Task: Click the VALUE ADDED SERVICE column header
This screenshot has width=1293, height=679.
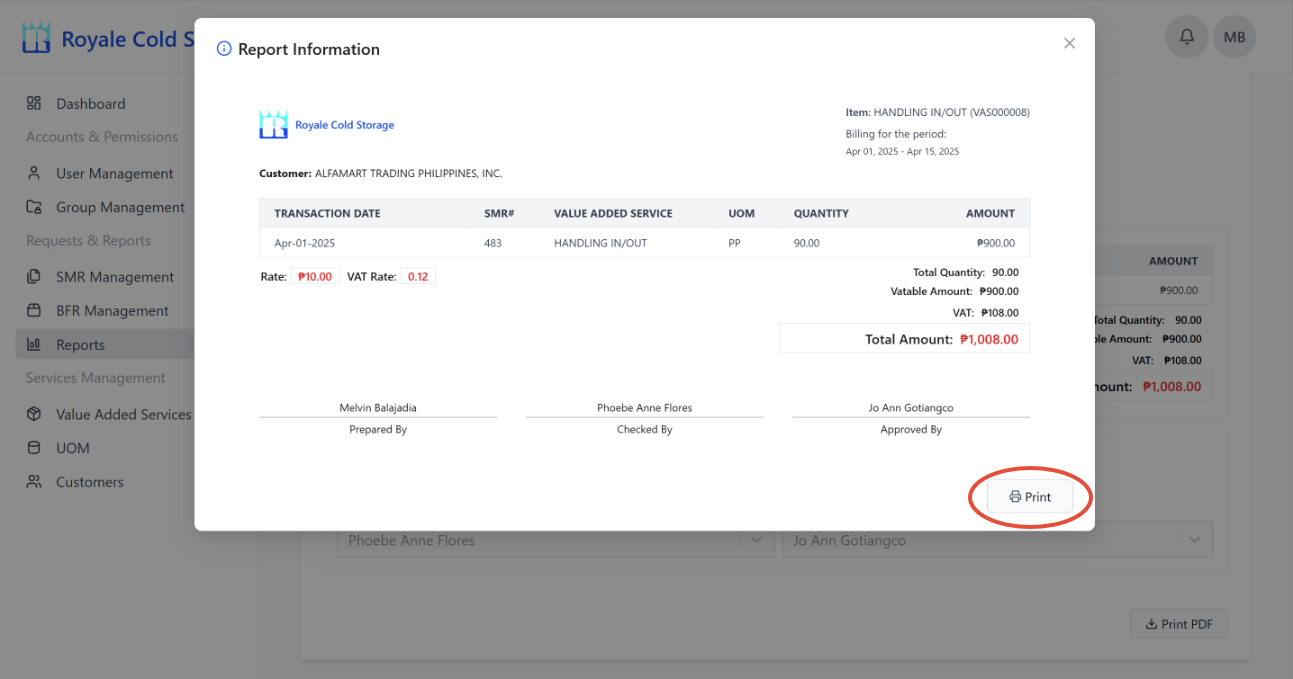Action: (613, 213)
